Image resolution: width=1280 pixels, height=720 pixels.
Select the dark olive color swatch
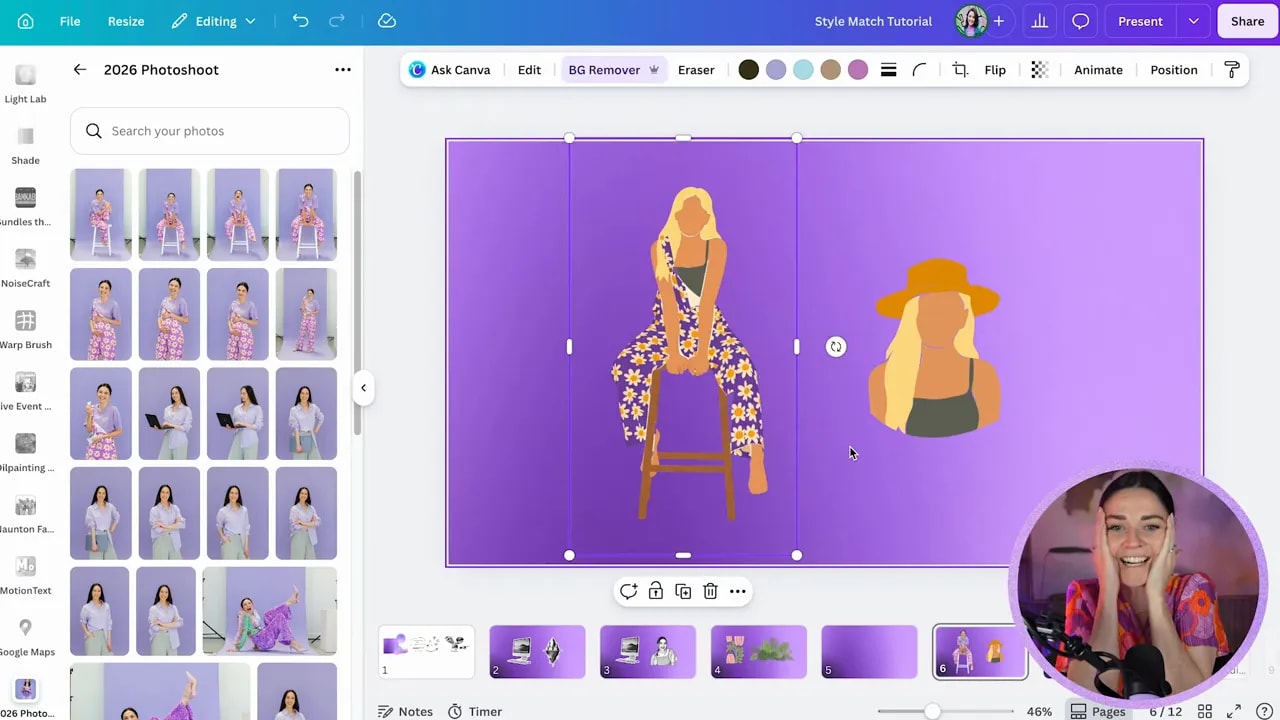748,70
